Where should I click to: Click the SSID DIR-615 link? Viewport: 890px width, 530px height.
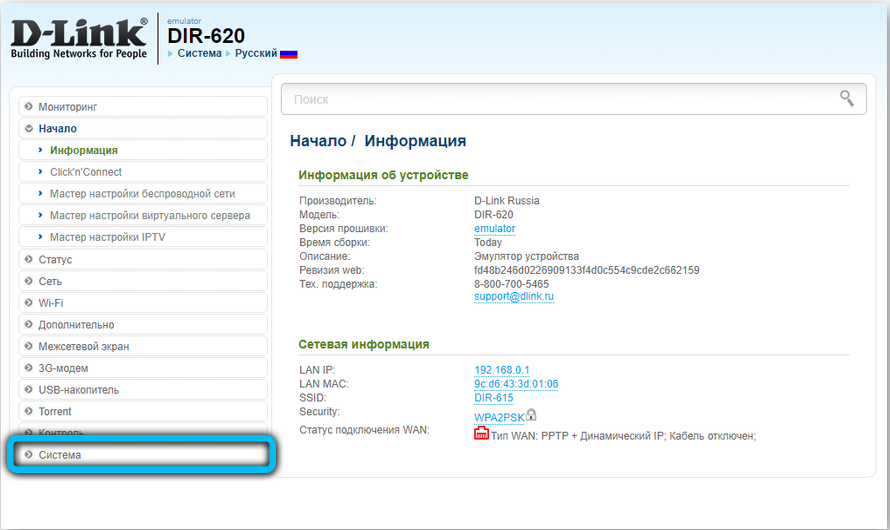494,398
